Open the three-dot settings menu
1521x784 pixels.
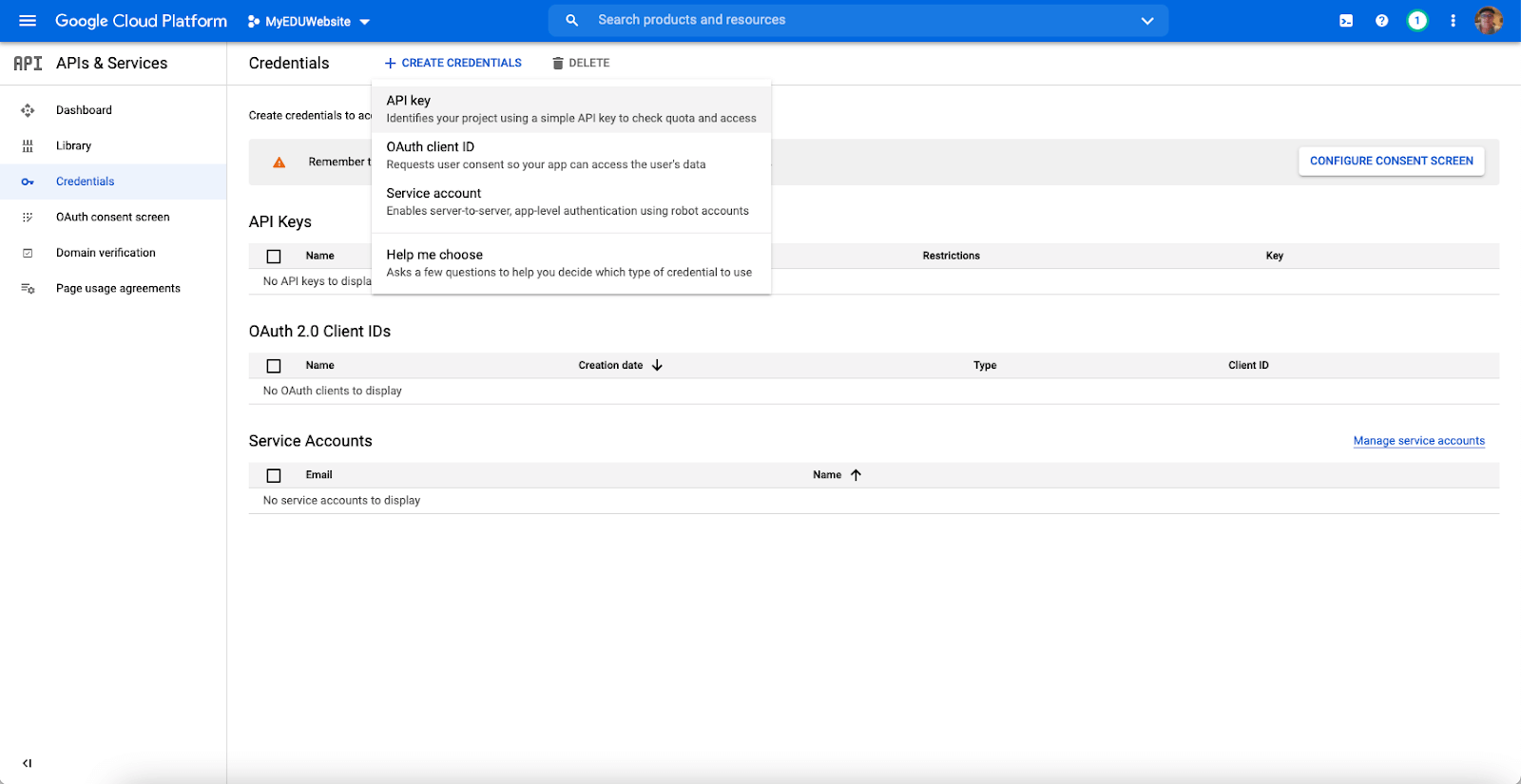1453,21
